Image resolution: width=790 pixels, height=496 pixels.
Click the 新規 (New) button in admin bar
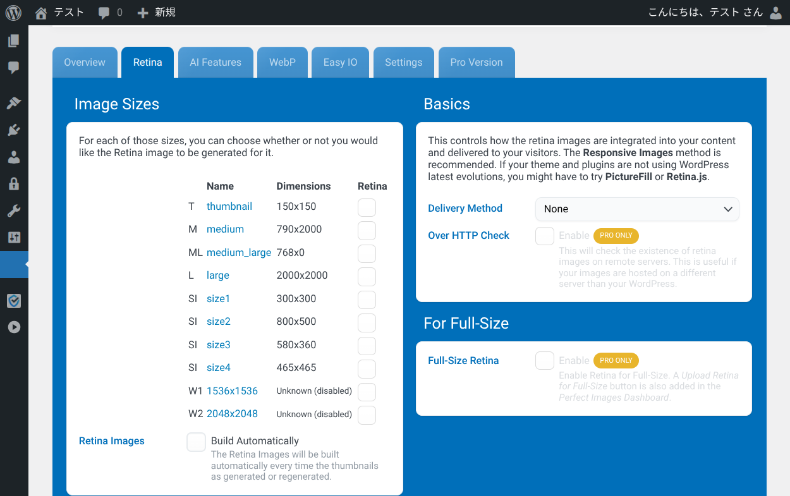156,13
